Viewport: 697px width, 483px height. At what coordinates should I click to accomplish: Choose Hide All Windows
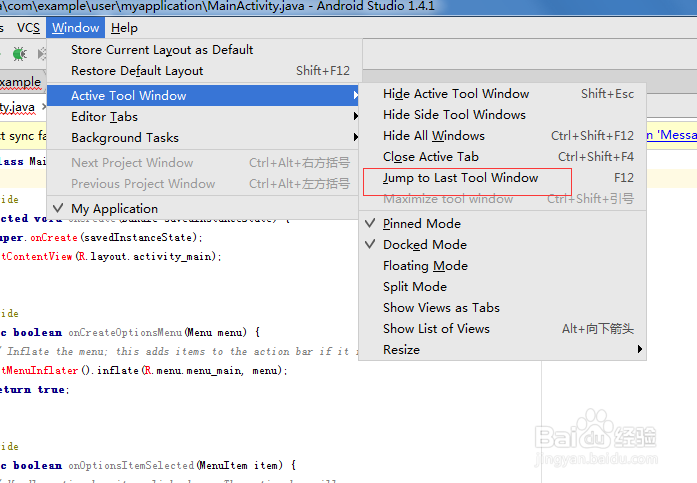502,136
